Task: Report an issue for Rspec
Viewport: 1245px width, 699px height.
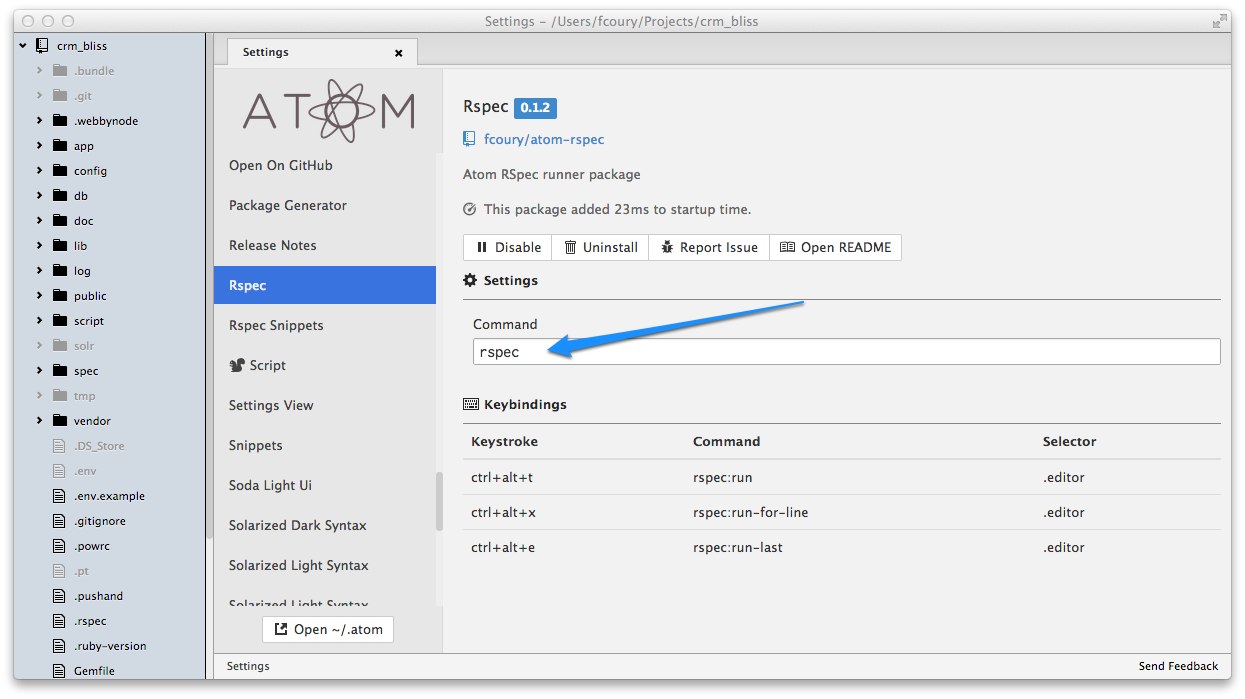Action: [x=709, y=247]
